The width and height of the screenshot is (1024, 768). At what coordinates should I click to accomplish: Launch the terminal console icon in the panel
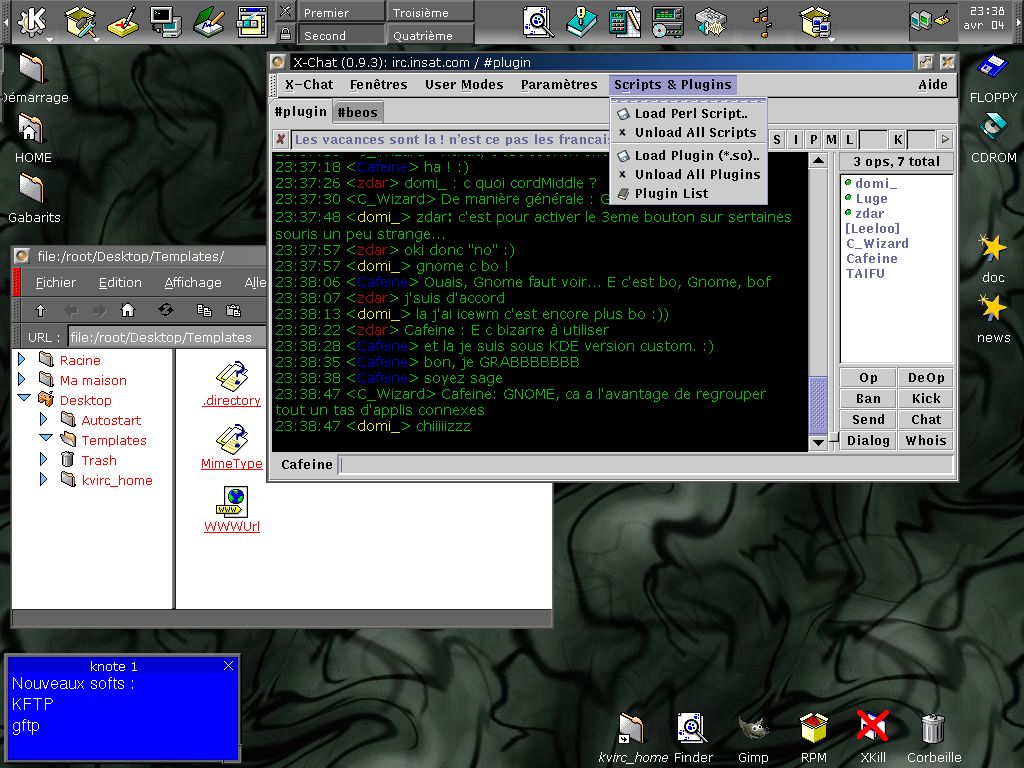pos(165,22)
